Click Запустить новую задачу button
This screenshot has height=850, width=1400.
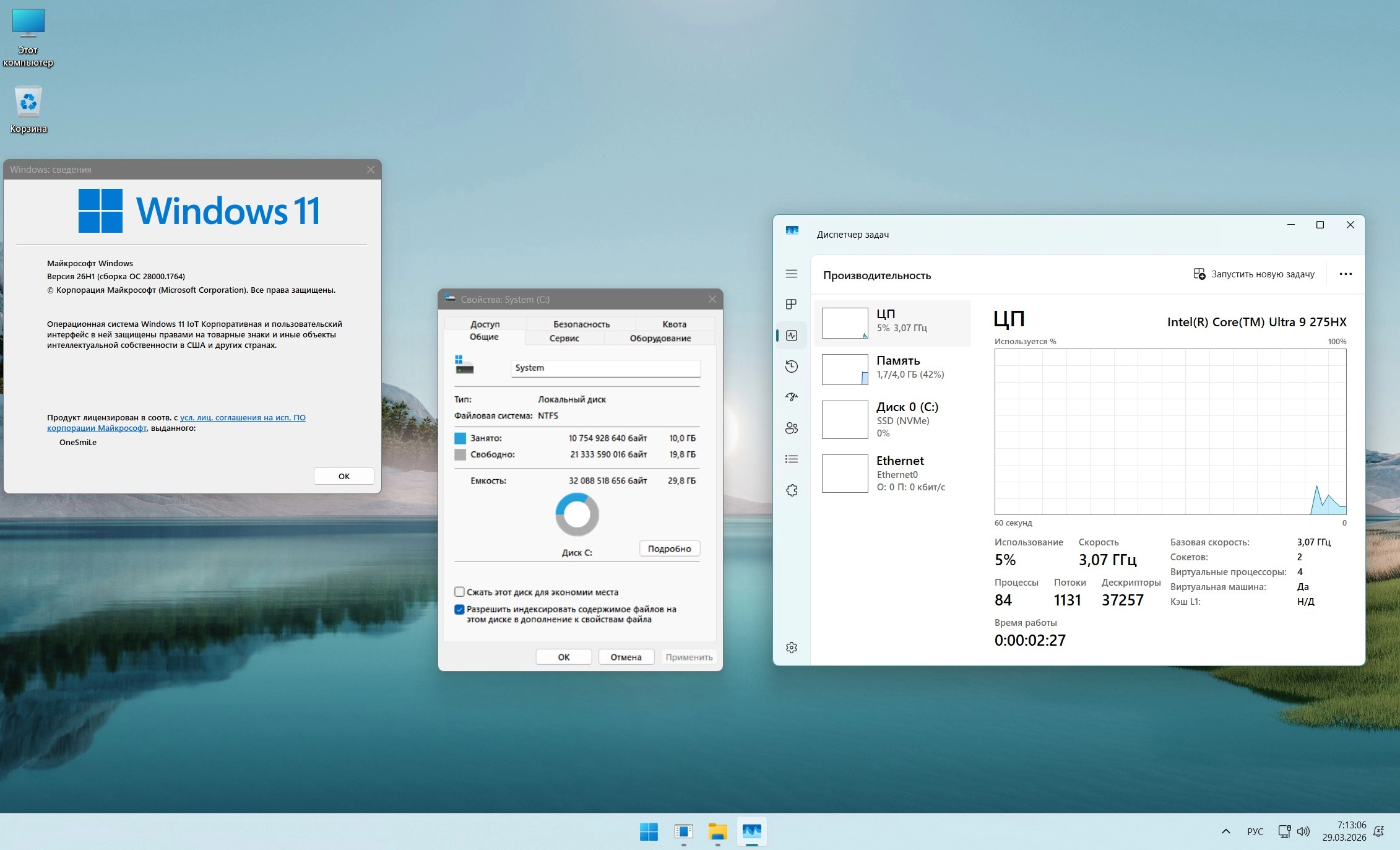(1254, 274)
